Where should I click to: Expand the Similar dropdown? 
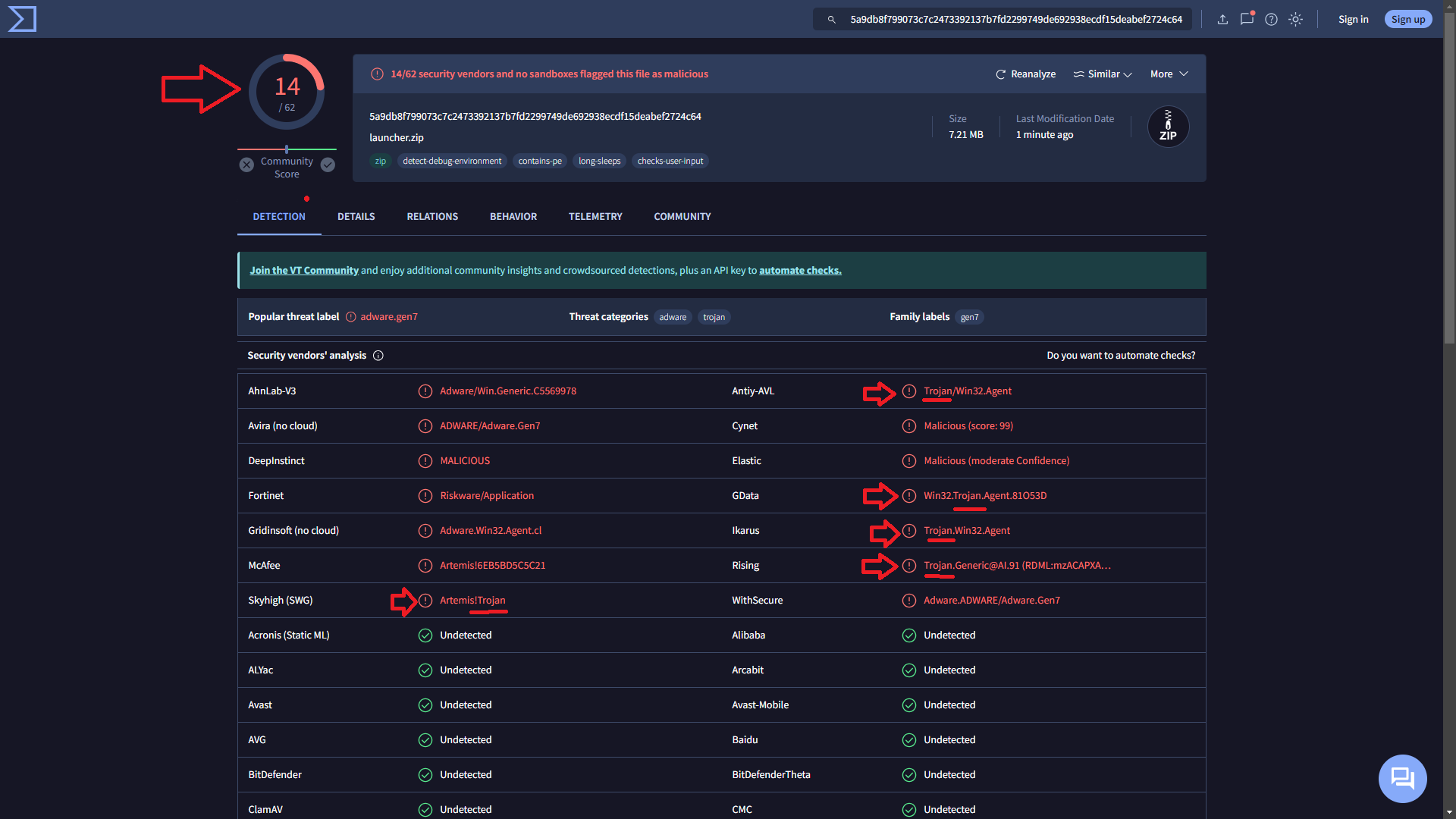(1103, 74)
